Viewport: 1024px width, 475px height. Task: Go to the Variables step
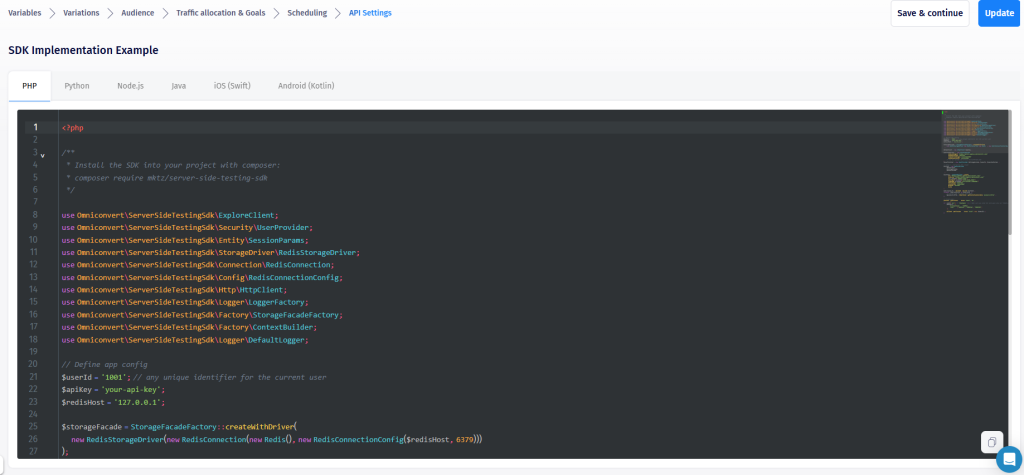coord(25,13)
